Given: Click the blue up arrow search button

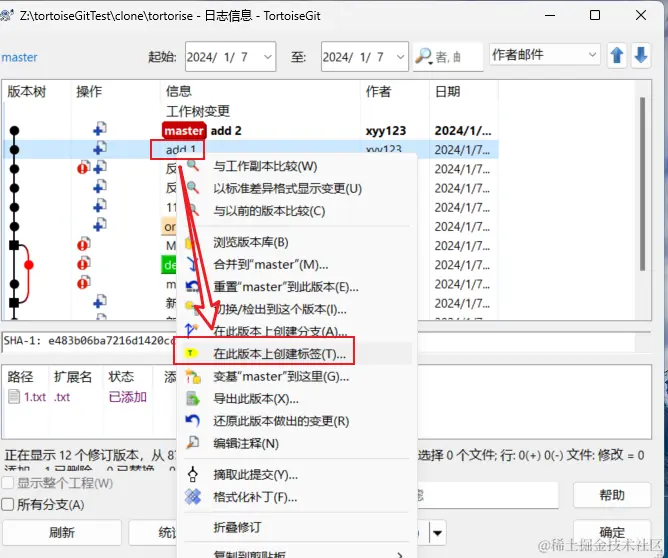Looking at the screenshot, I should pyautogui.click(x=616, y=56).
